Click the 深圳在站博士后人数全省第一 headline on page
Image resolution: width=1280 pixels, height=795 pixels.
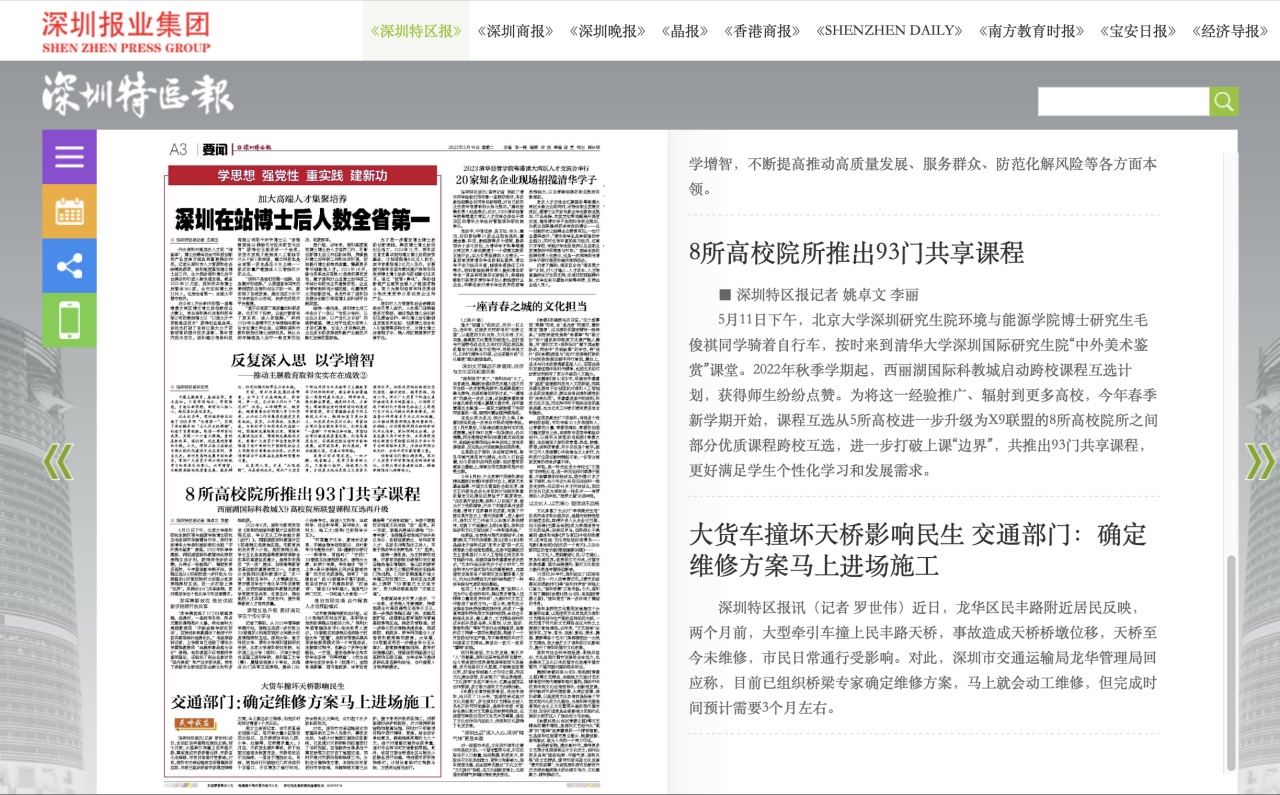[302, 216]
